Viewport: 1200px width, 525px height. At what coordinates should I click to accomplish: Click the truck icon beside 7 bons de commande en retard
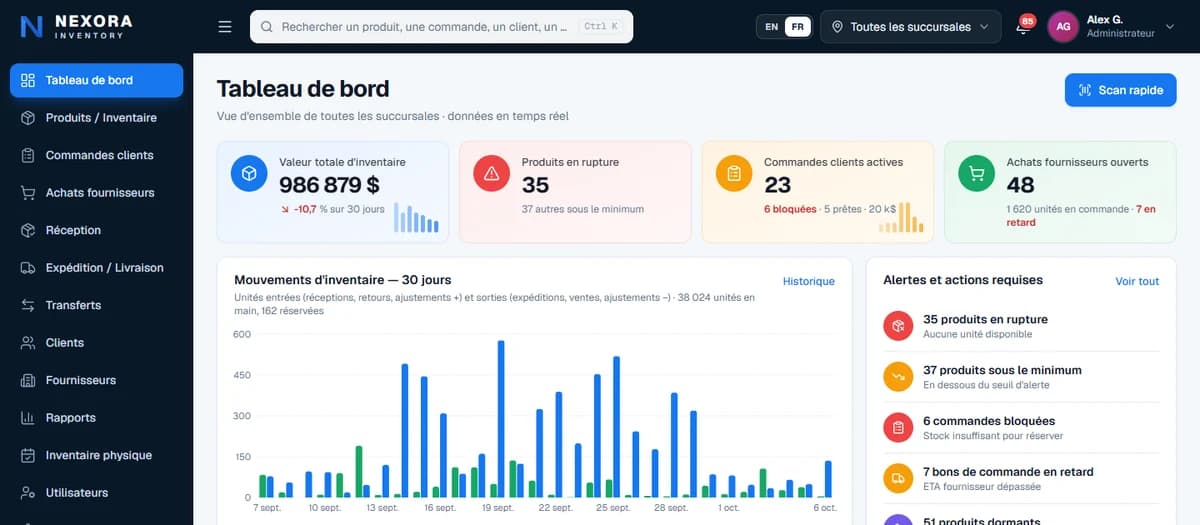pos(898,478)
